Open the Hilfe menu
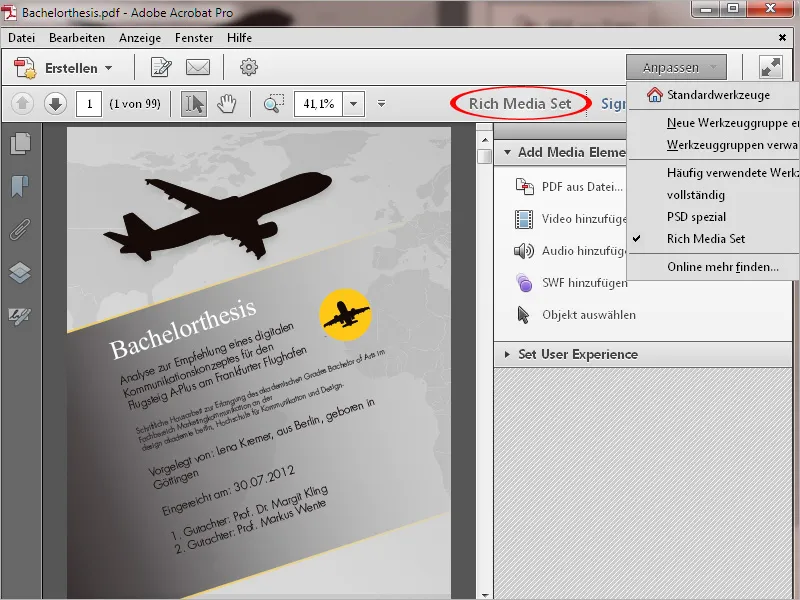 (239, 38)
